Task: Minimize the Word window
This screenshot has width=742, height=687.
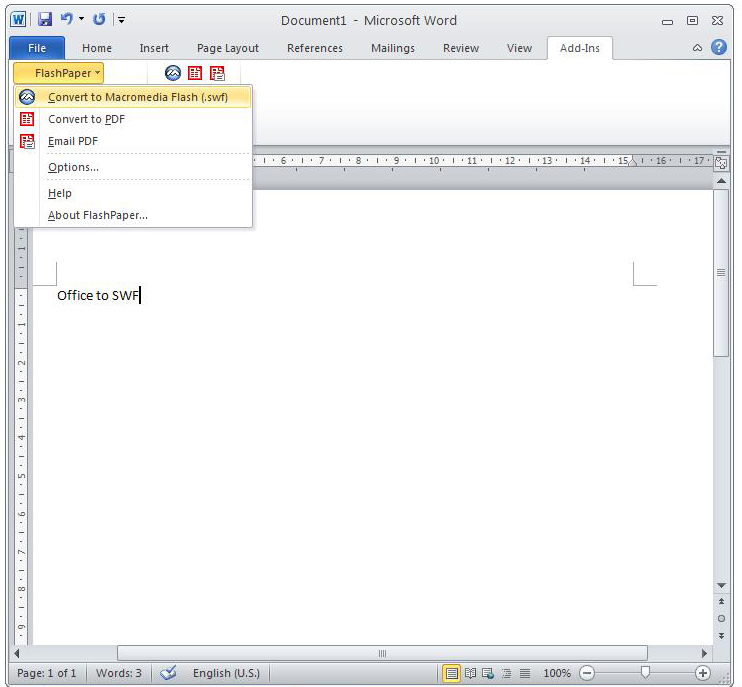Action: coord(667,21)
